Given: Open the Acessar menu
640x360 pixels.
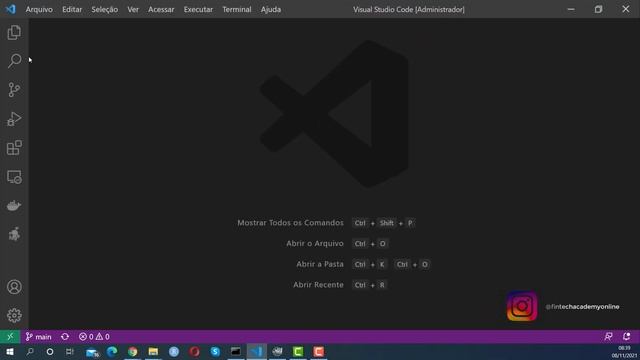Looking at the screenshot, I should click(161, 9).
